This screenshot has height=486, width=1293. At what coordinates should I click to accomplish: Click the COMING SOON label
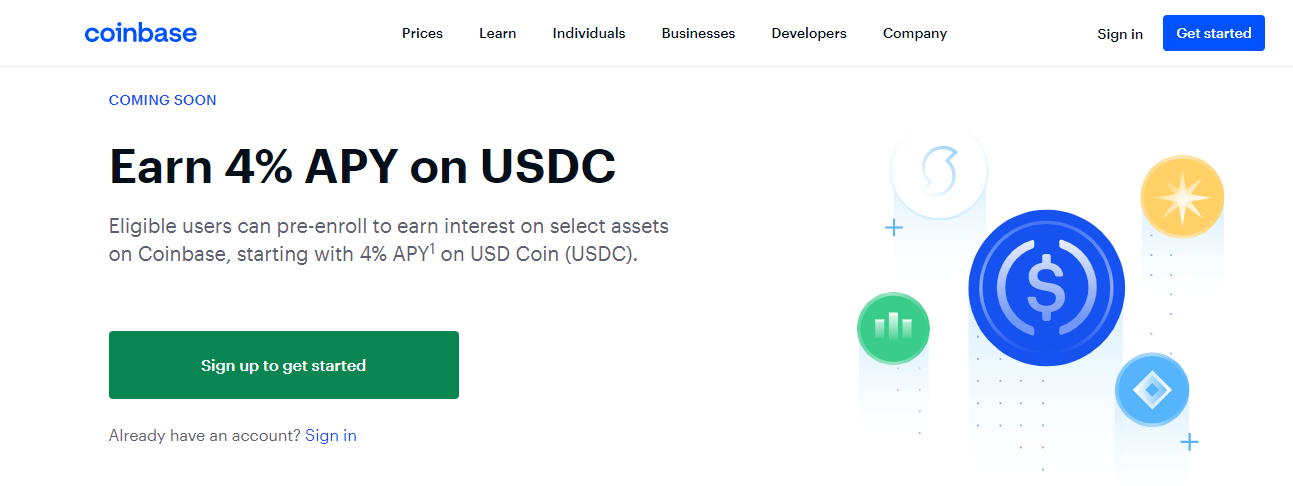163,100
